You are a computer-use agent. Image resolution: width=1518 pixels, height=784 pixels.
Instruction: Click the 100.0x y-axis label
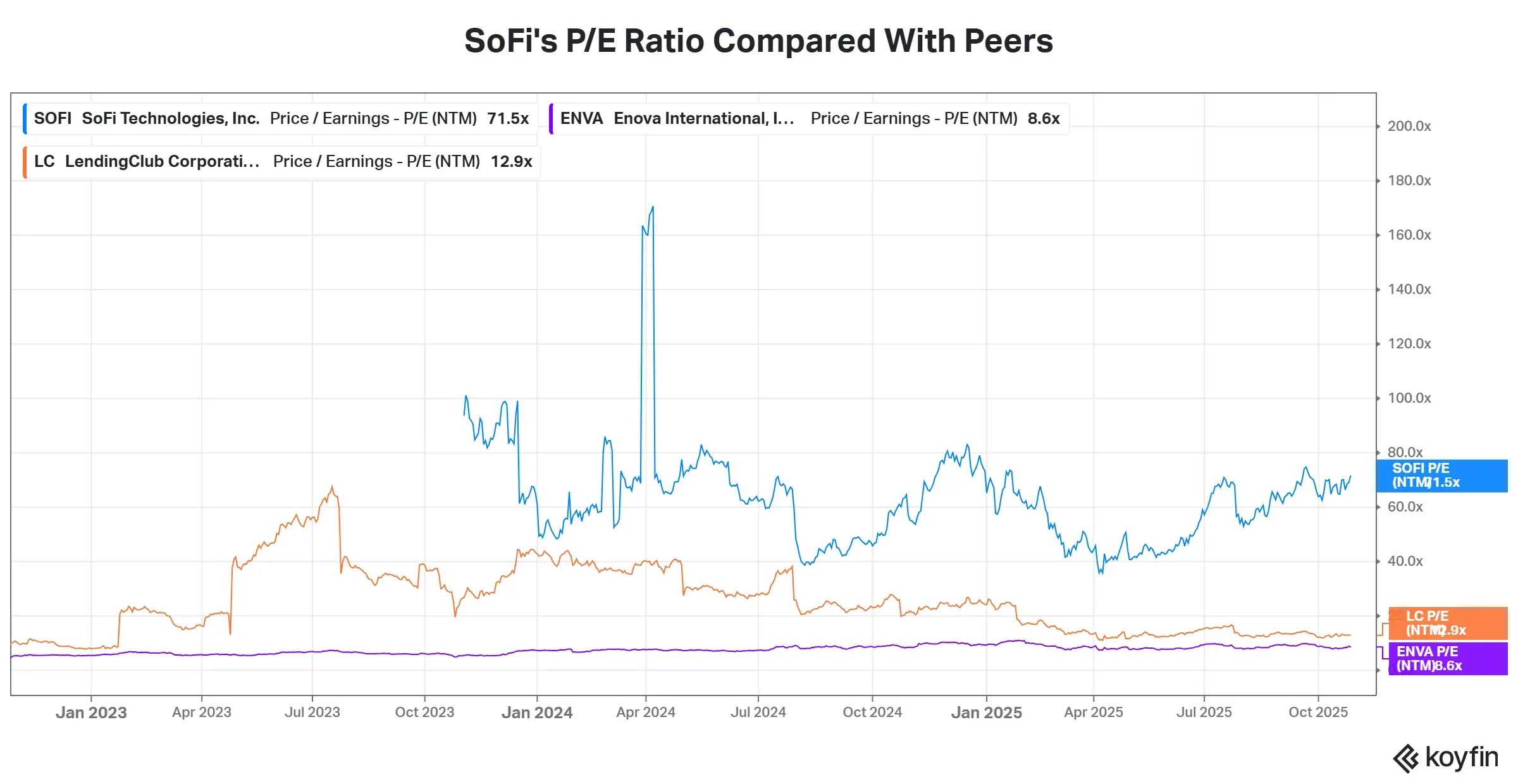pyautogui.click(x=1409, y=398)
